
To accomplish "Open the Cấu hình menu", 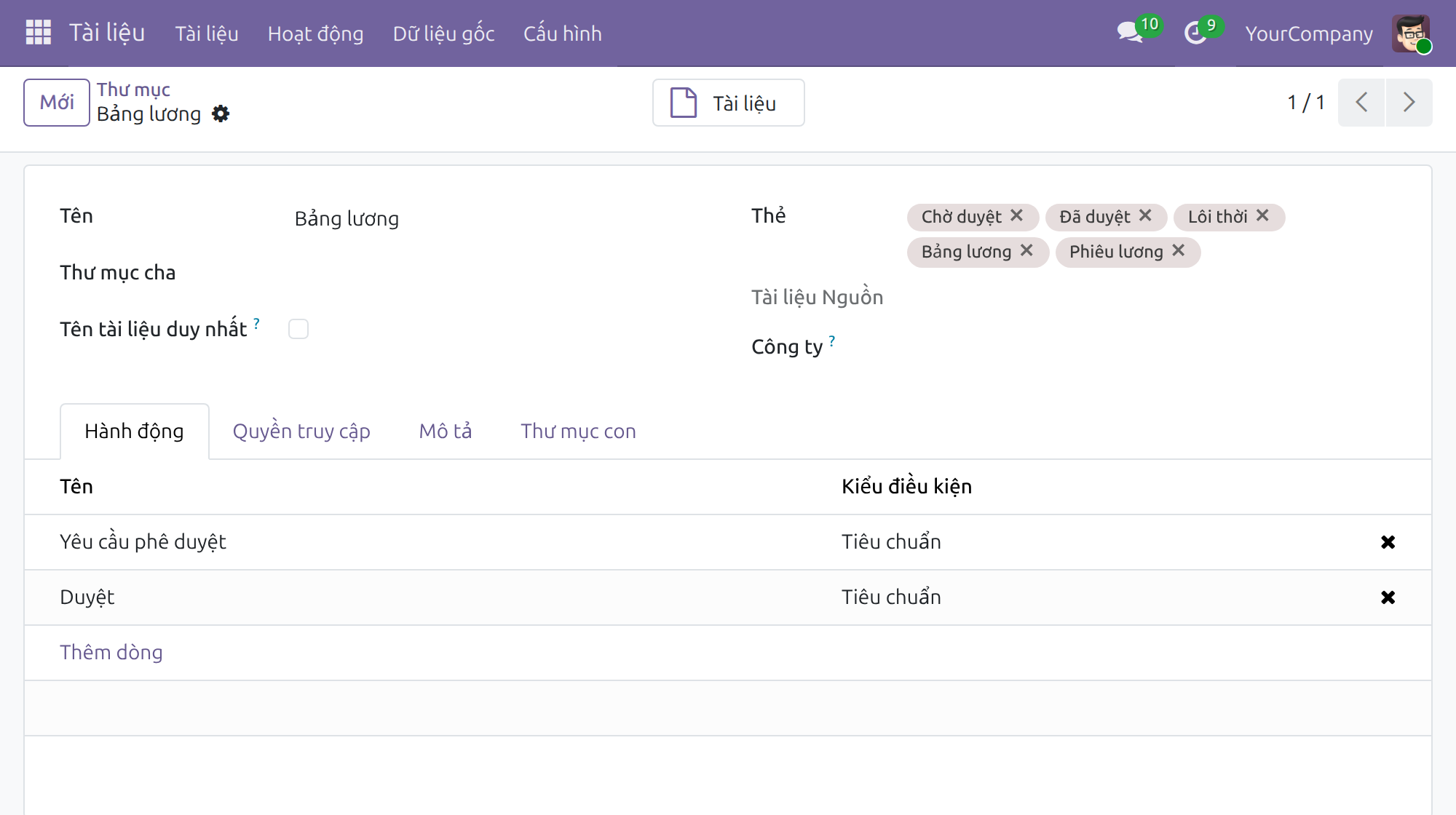I will coord(563,33).
